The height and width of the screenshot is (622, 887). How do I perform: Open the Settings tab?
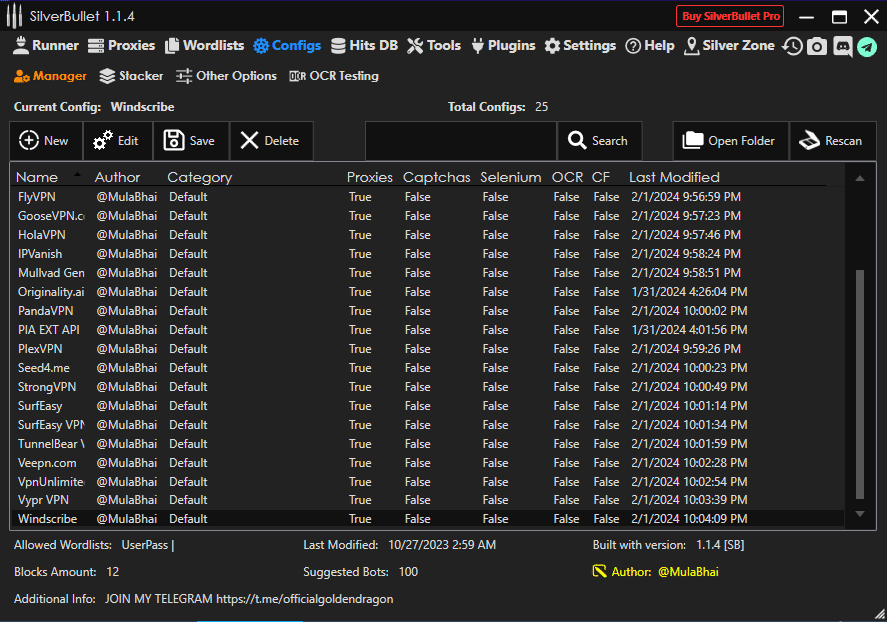click(x=580, y=45)
